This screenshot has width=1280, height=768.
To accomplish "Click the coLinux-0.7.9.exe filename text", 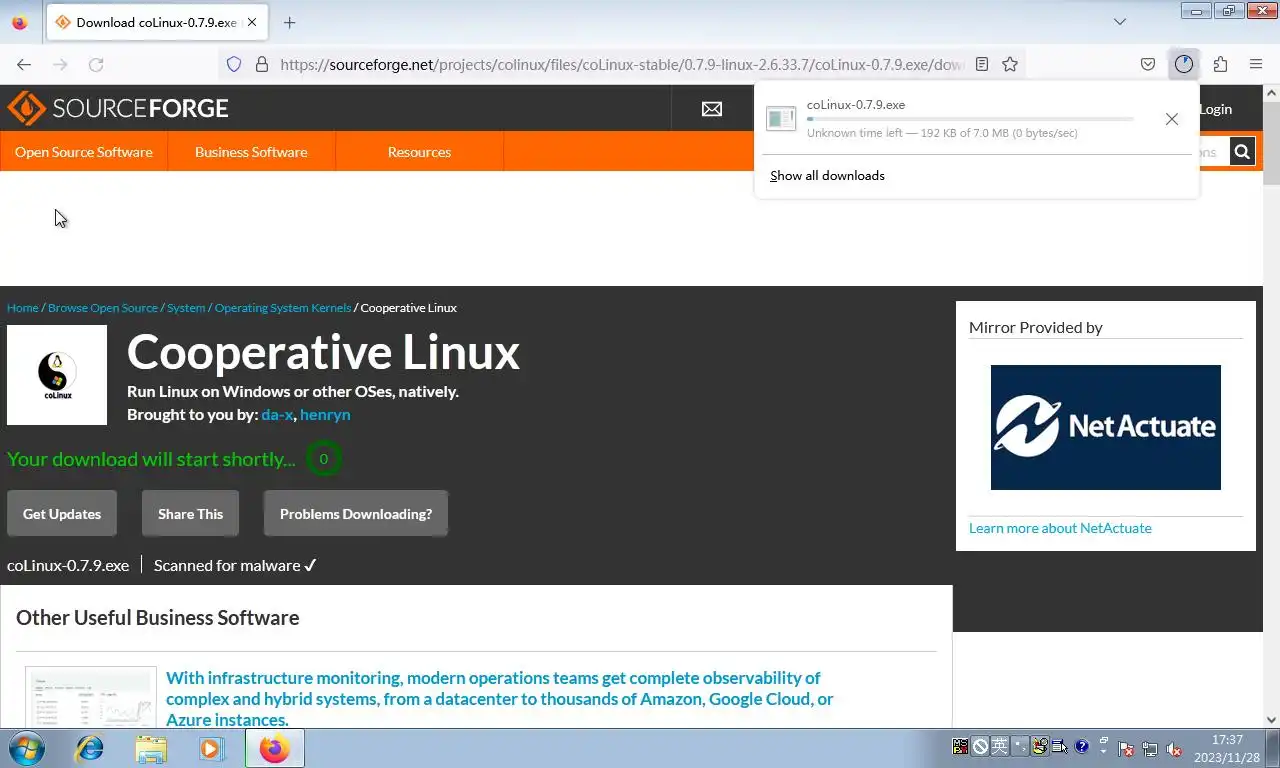I will [68, 566].
